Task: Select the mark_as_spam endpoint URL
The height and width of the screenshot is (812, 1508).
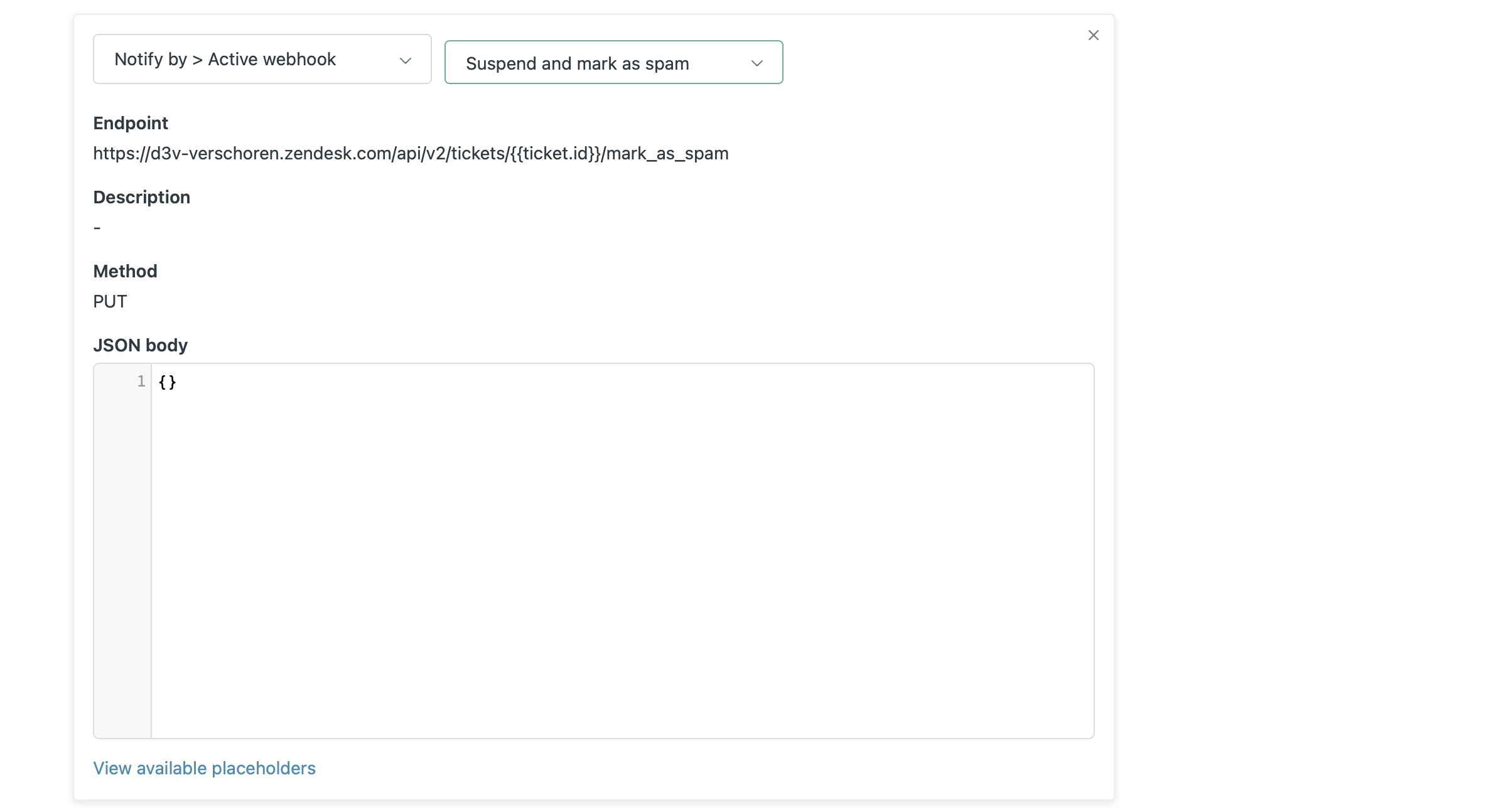Action: (411, 153)
